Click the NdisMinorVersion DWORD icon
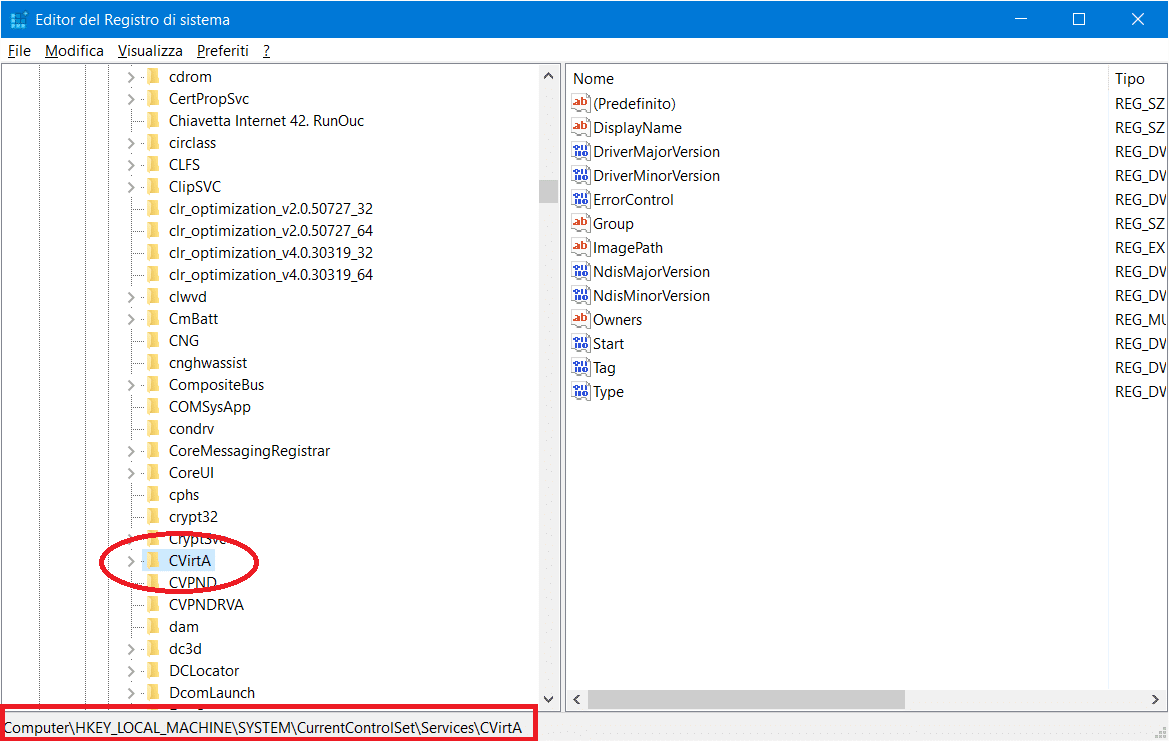 pyautogui.click(x=580, y=295)
